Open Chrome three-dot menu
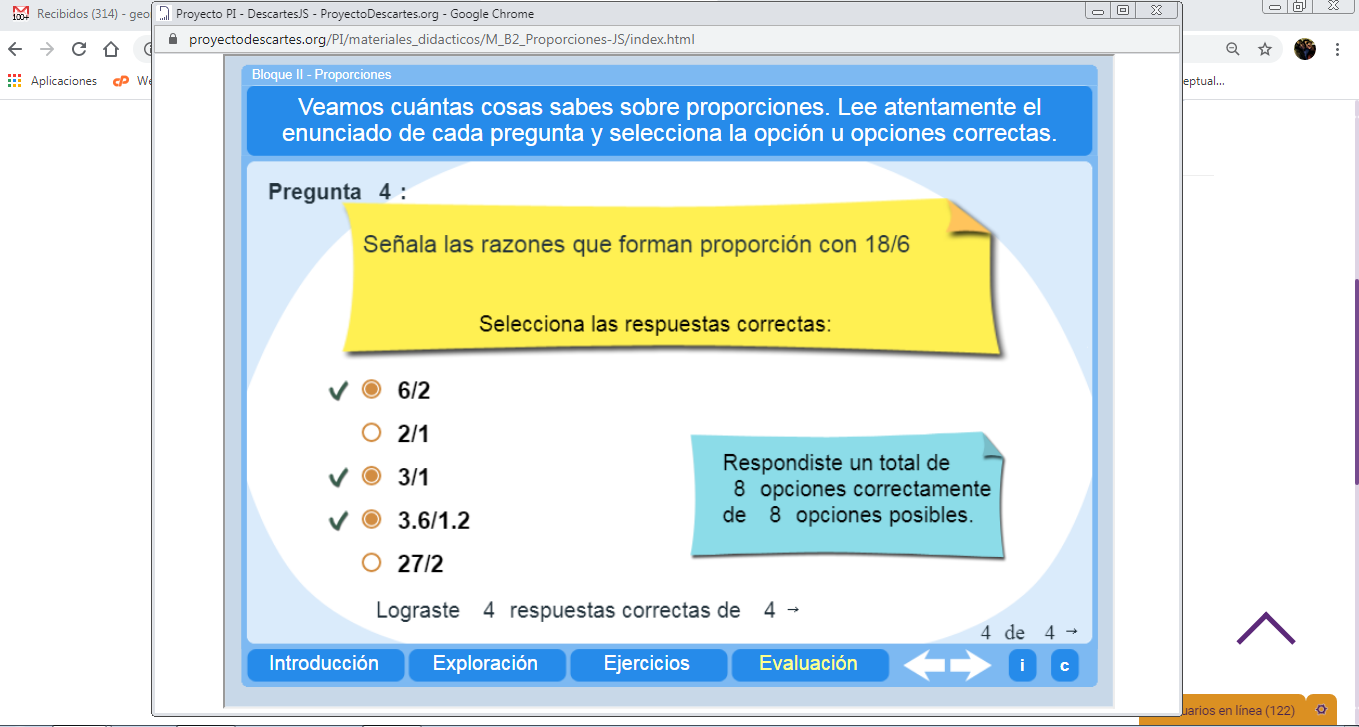Image resolution: width=1359 pixels, height=727 pixels. pos(1338,49)
